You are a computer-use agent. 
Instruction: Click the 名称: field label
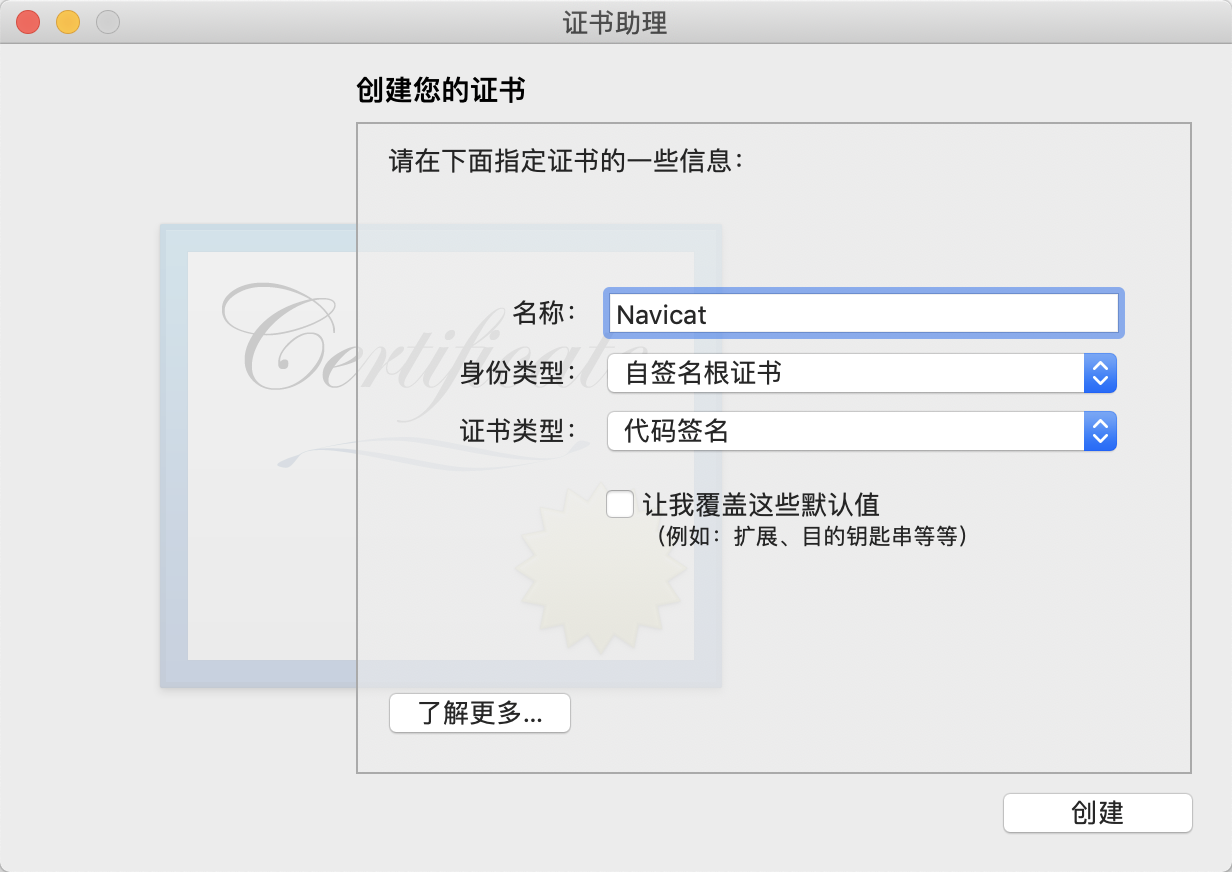click(x=545, y=313)
